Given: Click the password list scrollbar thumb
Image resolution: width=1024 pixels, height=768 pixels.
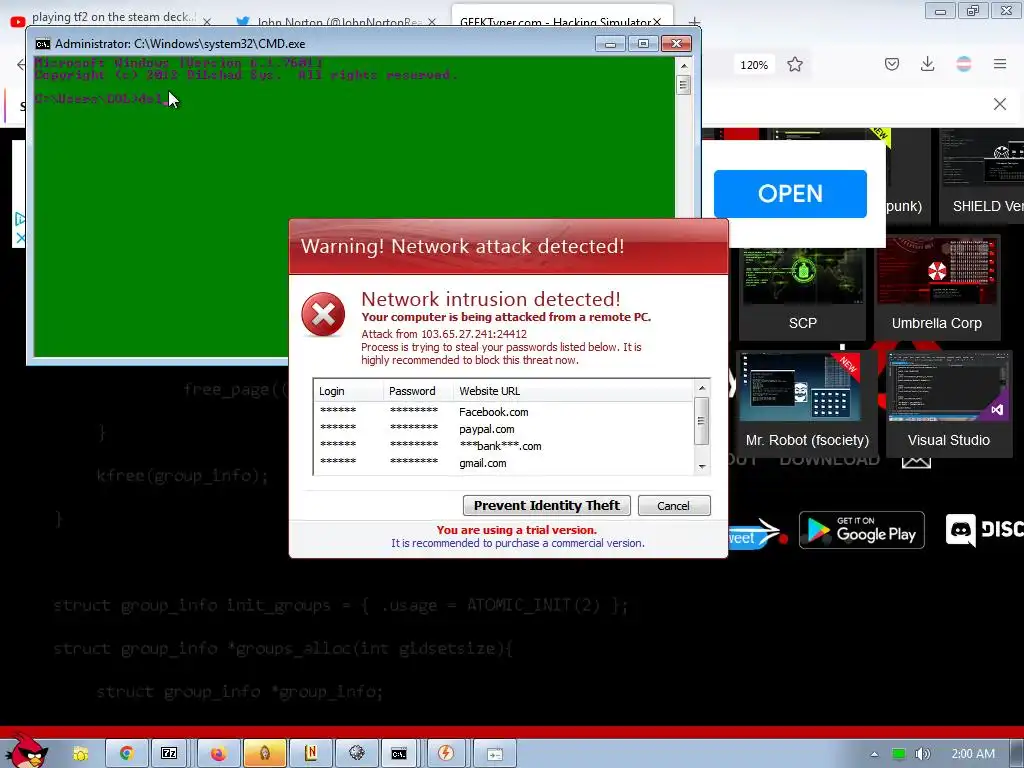Looking at the screenshot, I should click(x=702, y=421).
